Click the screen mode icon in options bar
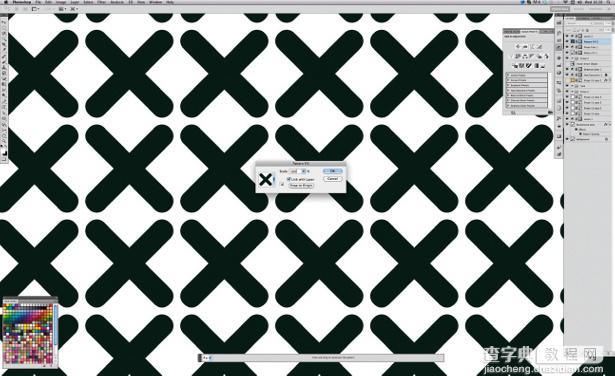 pos(73,9)
